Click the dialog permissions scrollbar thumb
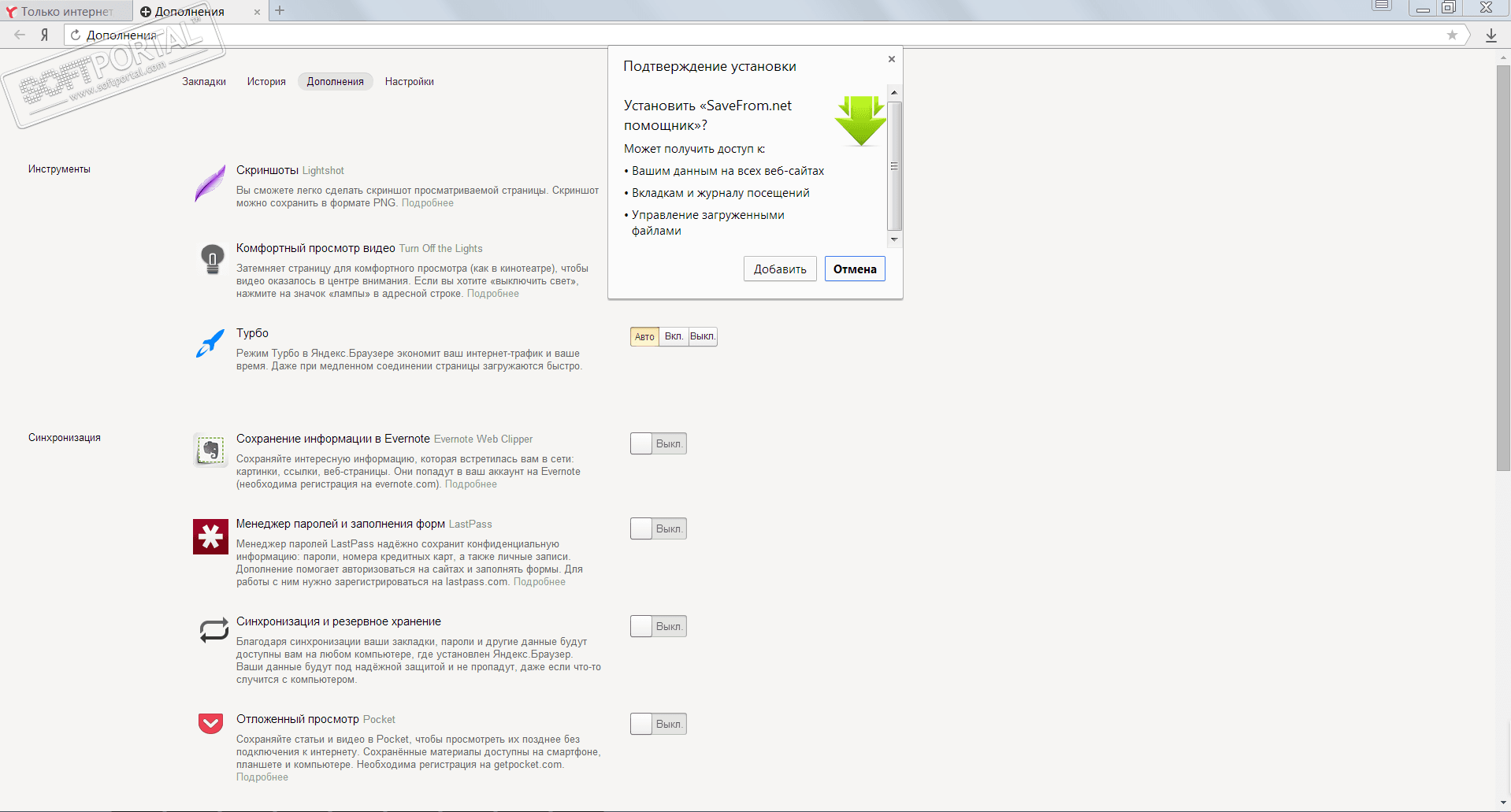Screen dimensions: 1511x812 point(894,165)
